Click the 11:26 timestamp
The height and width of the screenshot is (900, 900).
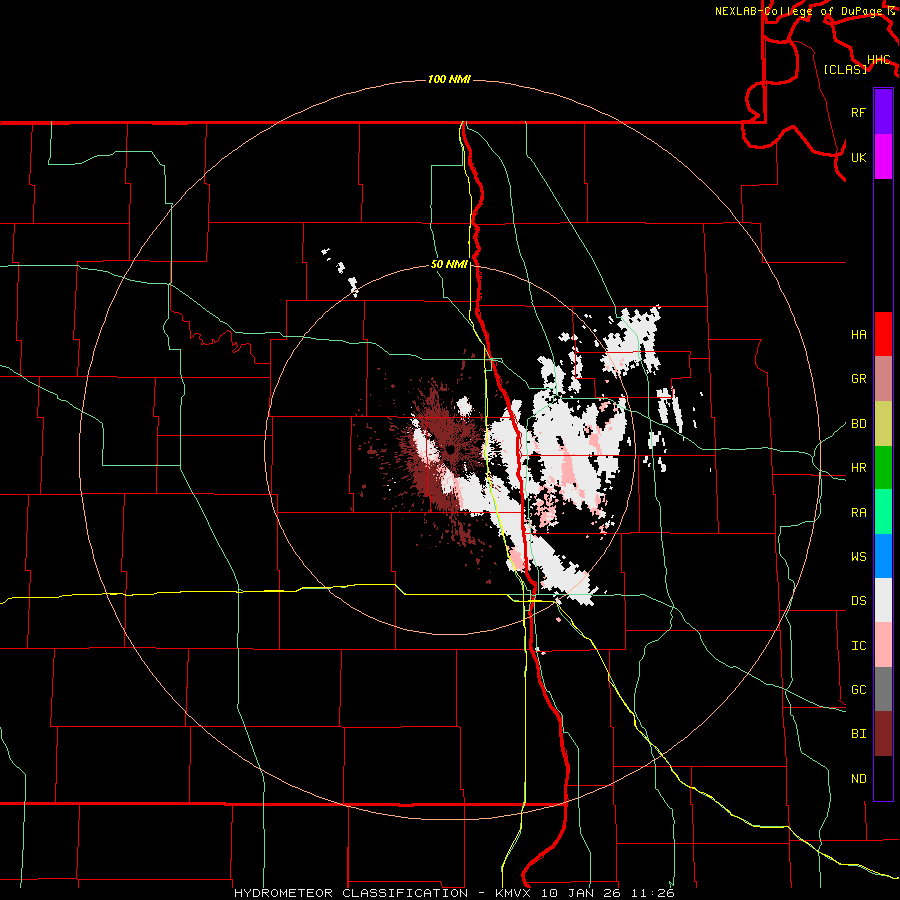(652, 893)
